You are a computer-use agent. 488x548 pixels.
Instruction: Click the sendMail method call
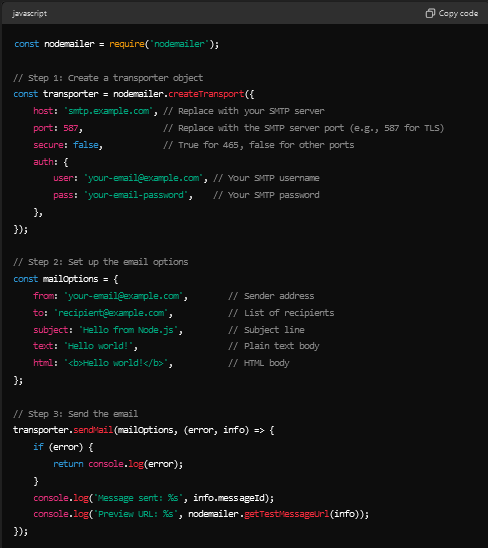[93, 430]
